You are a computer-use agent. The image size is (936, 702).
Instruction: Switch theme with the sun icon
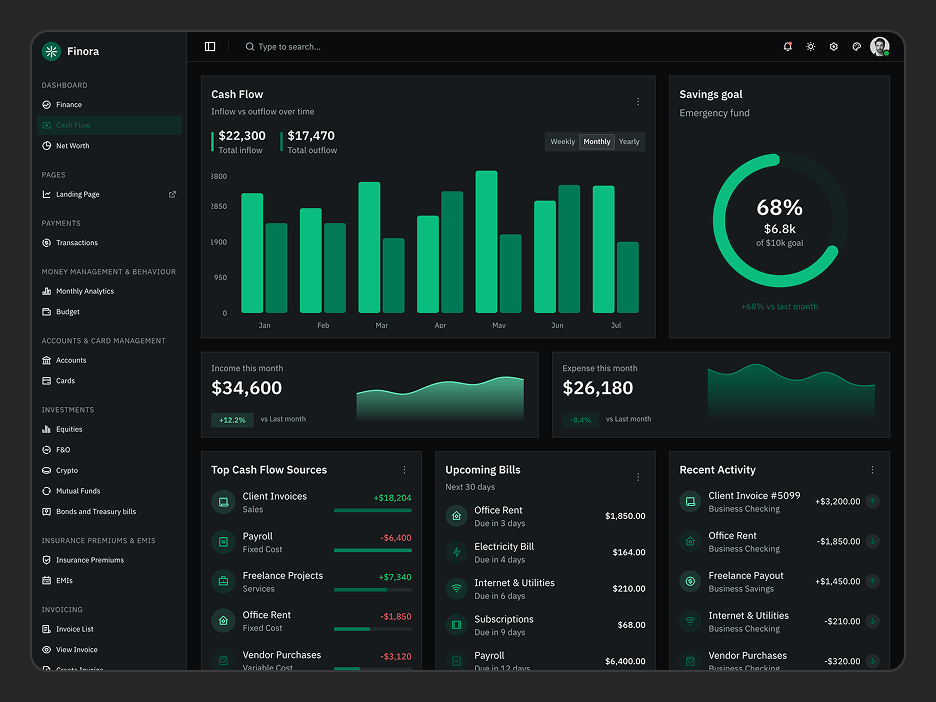811,47
